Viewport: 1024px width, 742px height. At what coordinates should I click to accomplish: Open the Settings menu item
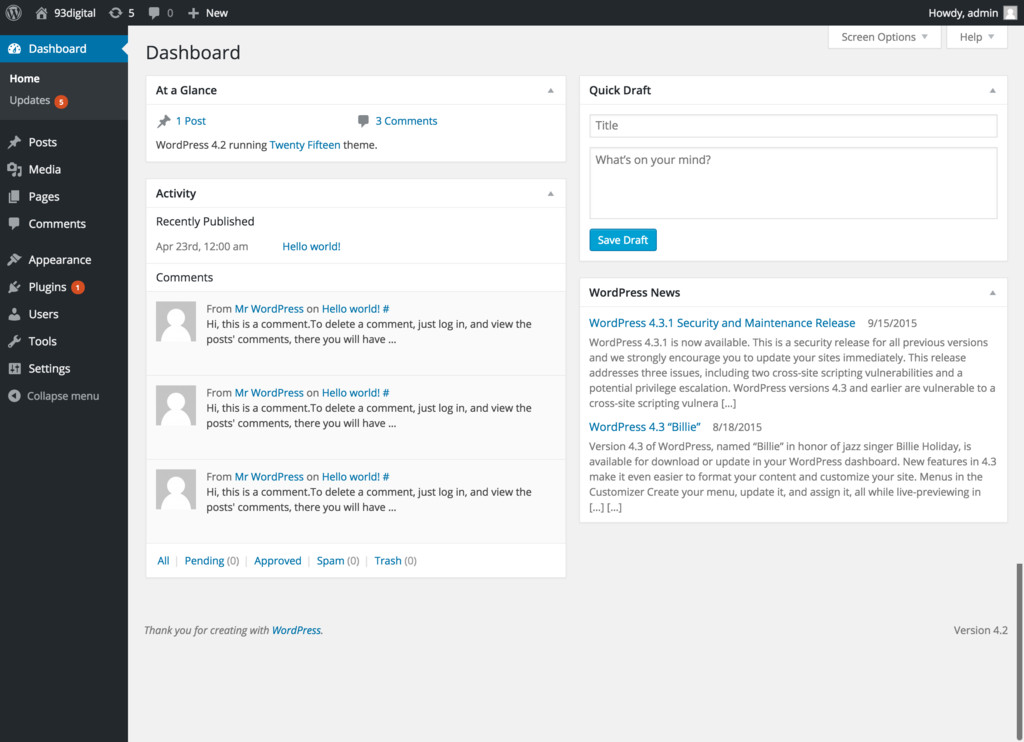(49, 368)
